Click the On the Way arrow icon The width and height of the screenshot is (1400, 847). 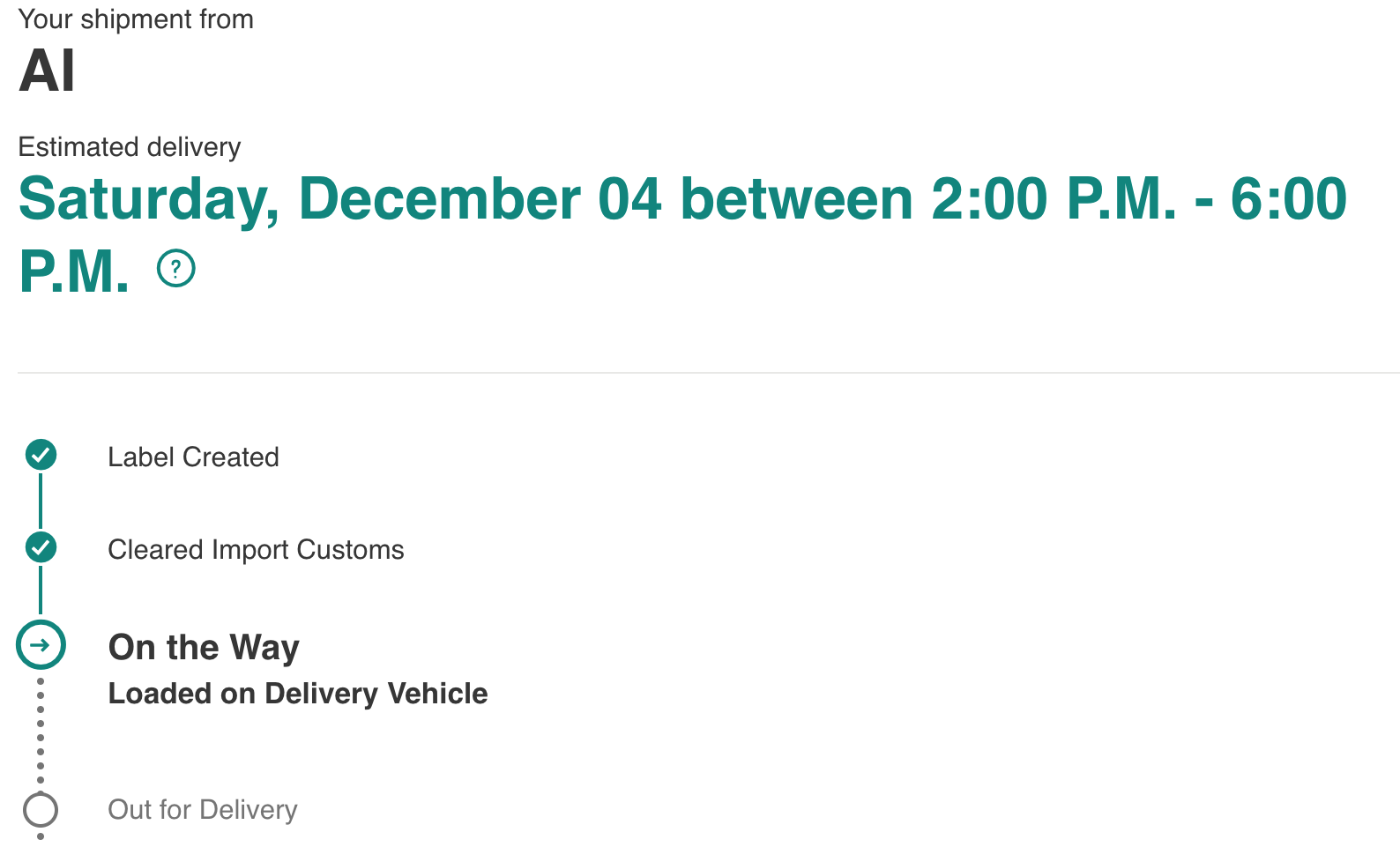coord(41,645)
